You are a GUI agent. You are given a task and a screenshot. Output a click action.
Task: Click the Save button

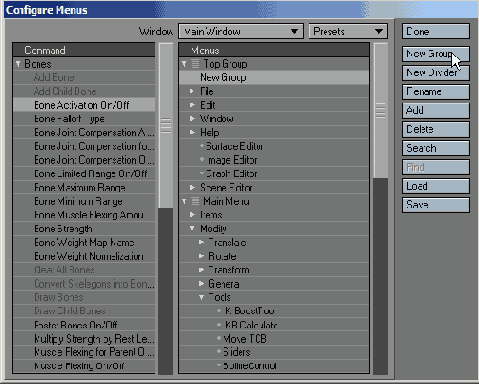coord(436,205)
